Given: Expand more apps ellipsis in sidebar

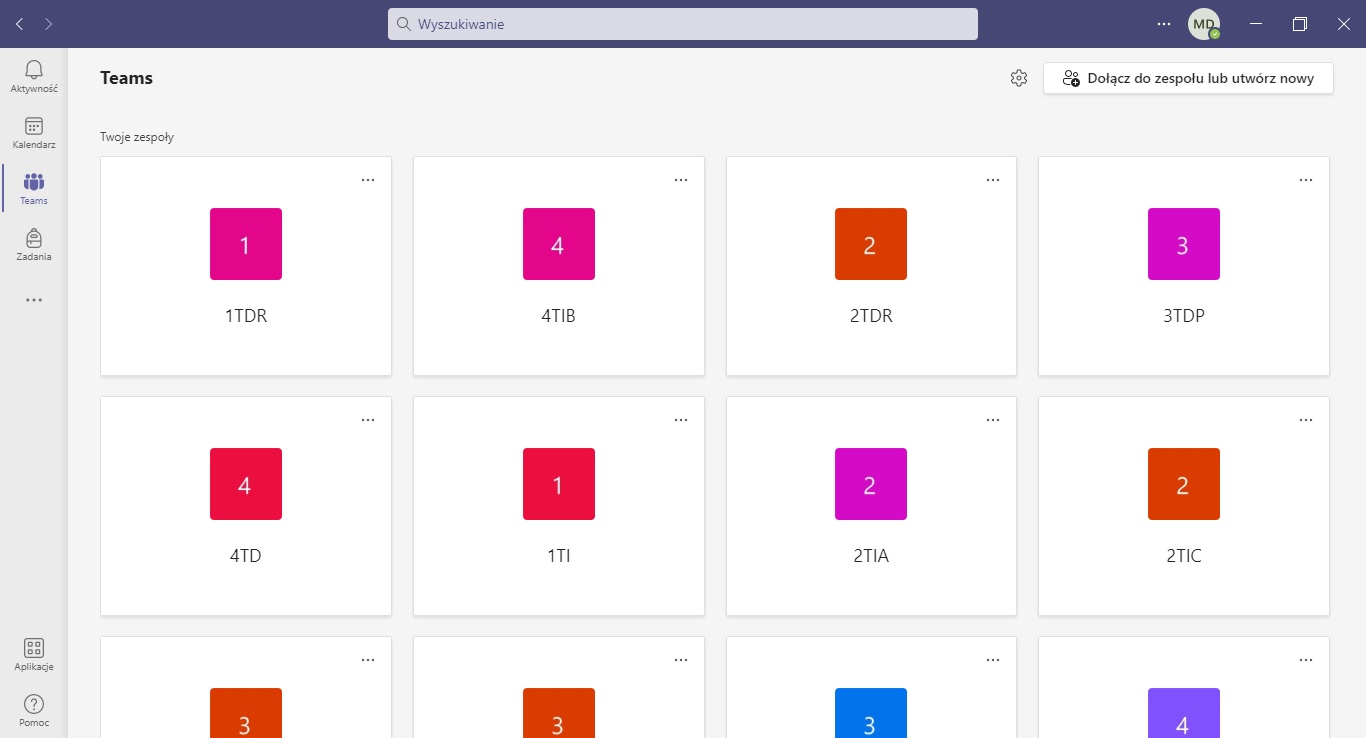Looking at the screenshot, I should pos(34,300).
